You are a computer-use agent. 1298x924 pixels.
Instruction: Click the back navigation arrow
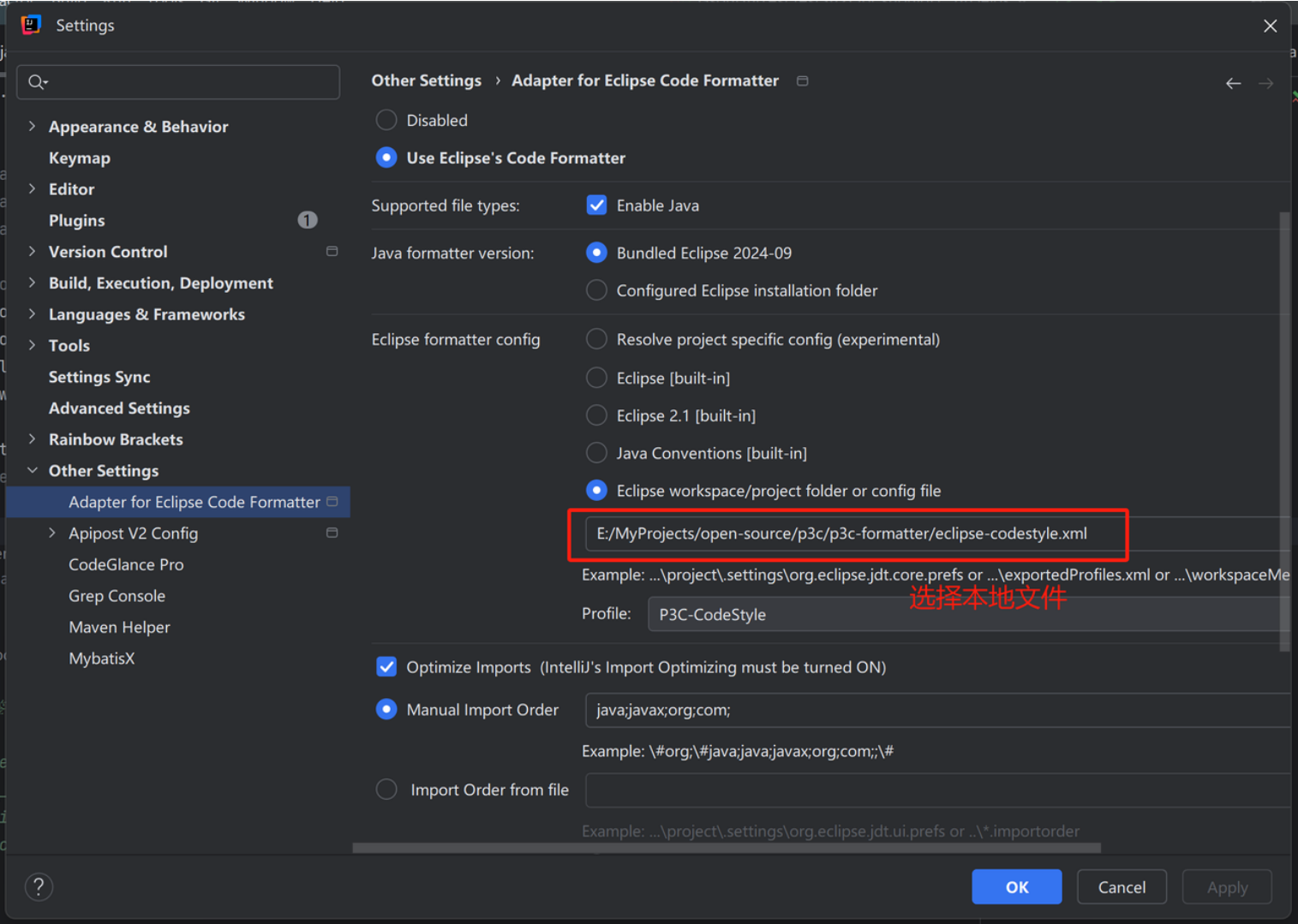[x=1233, y=83]
